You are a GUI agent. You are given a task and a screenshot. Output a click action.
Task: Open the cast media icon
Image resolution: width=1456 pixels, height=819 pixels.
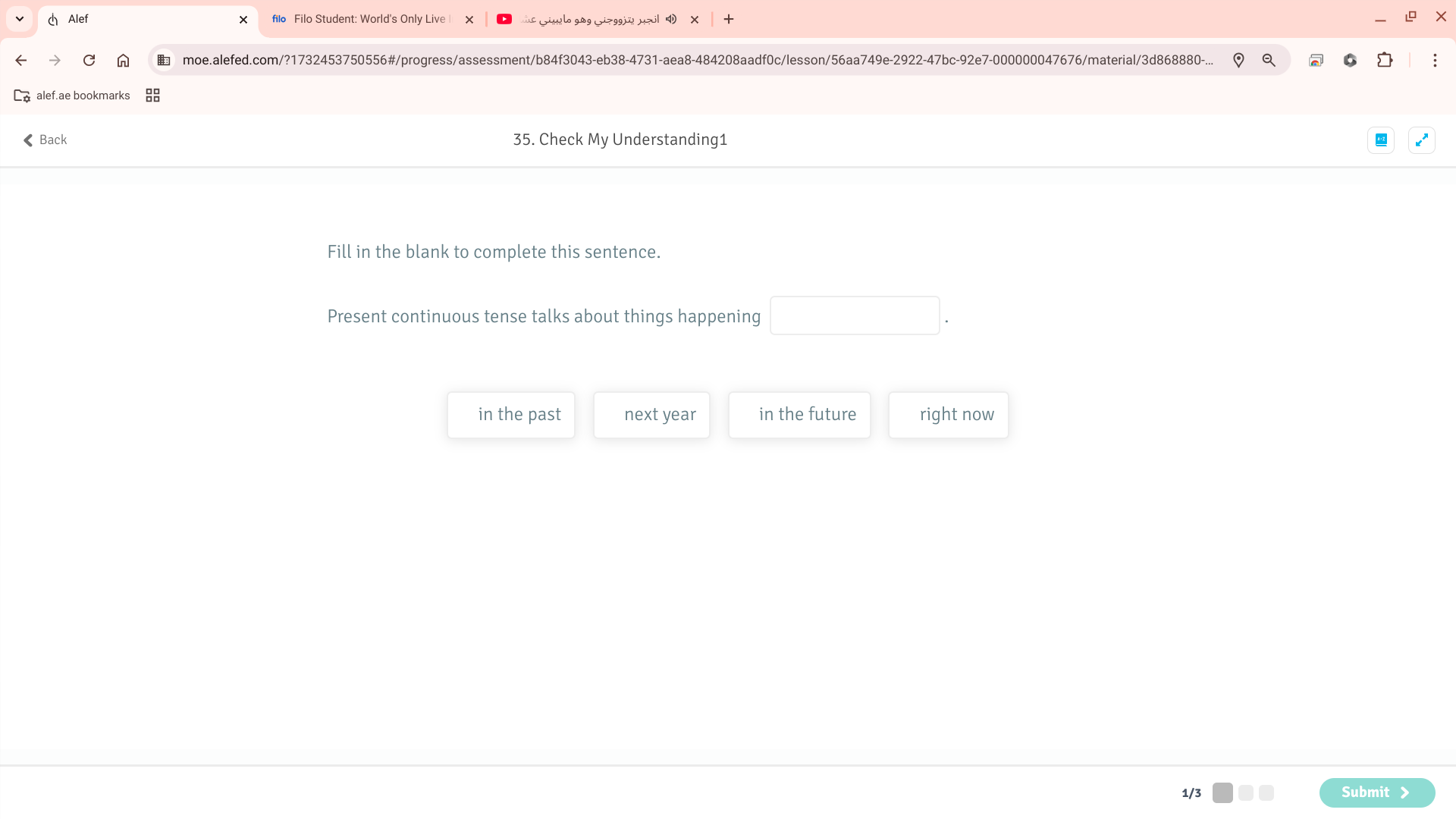[1316, 60]
